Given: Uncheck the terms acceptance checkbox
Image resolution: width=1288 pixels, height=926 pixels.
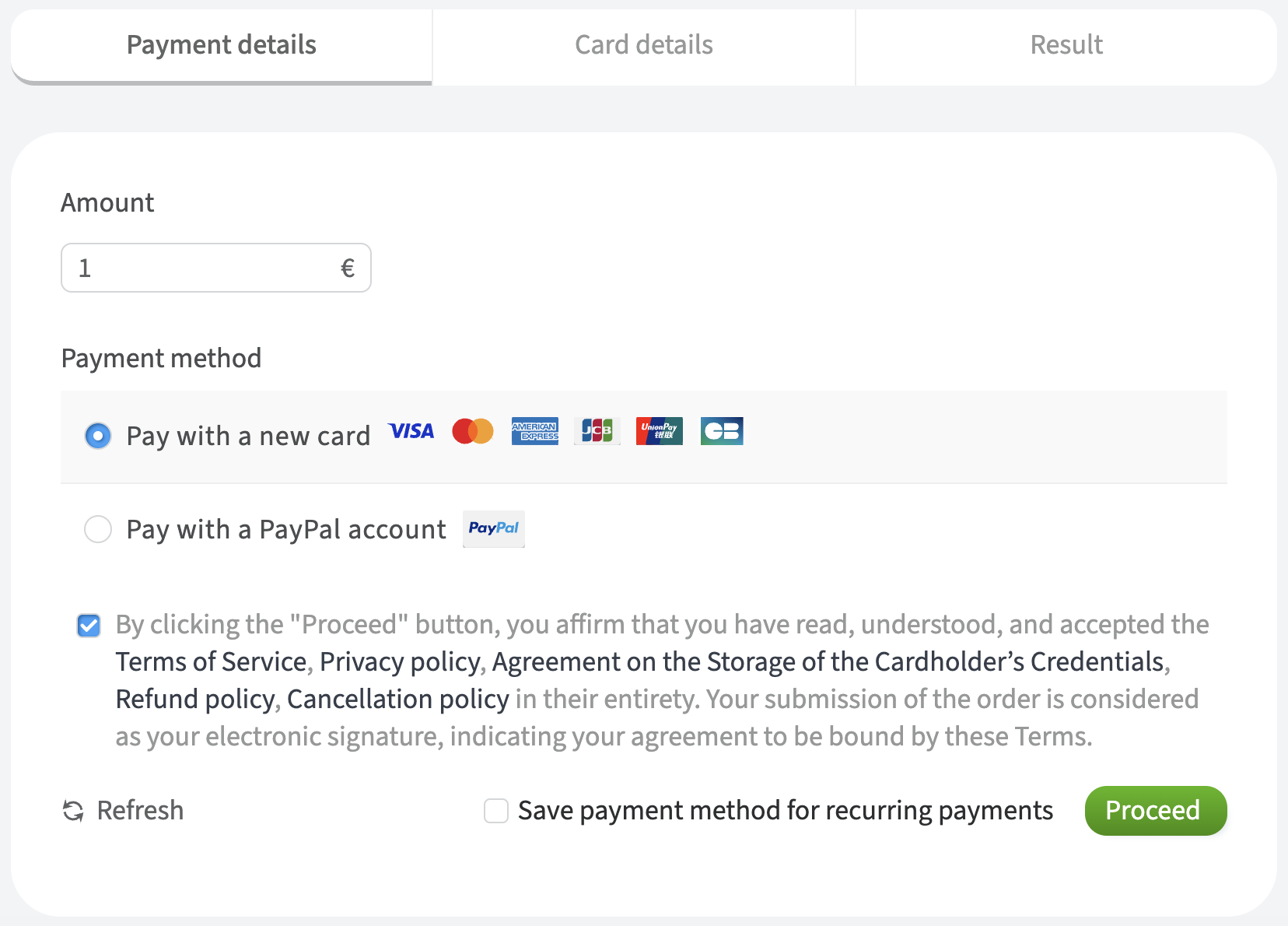Looking at the screenshot, I should click(89, 626).
